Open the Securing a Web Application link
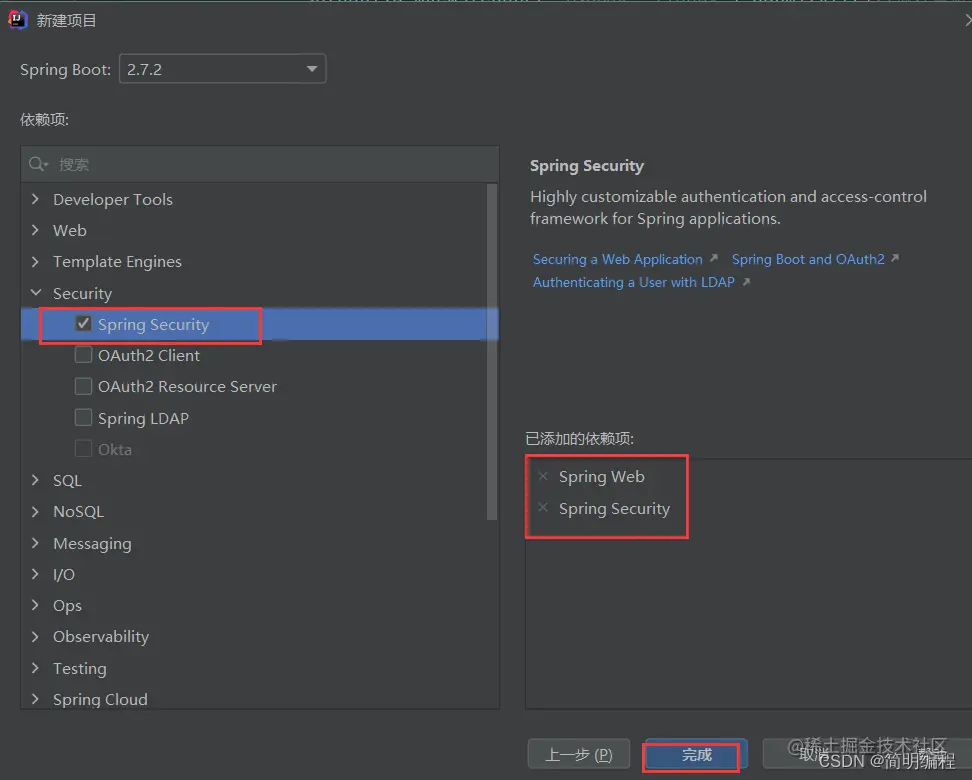 pyautogui.click(x=617, y=259)
